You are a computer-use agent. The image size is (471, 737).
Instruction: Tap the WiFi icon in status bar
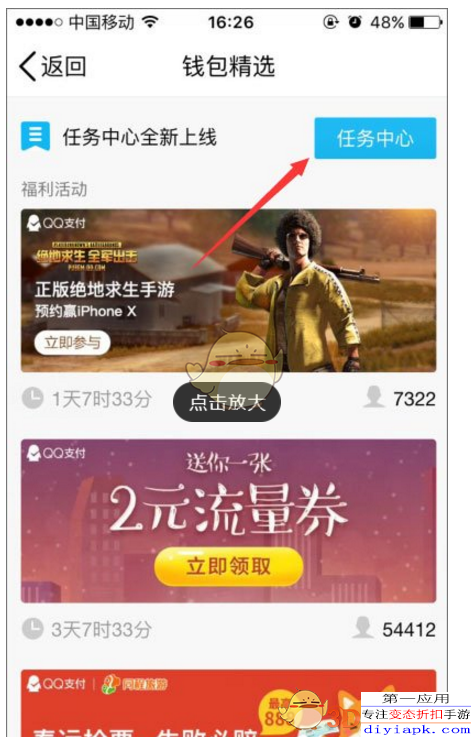coord(150,22)
